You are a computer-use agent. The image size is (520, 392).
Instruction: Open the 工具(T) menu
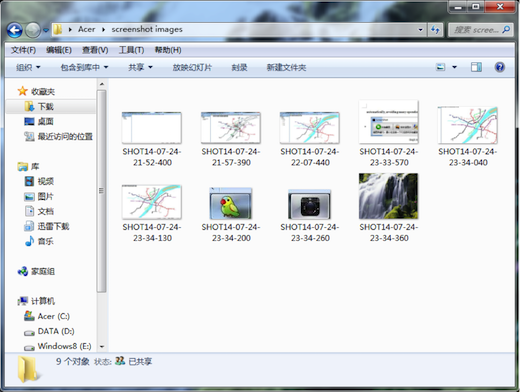(132, 50)
